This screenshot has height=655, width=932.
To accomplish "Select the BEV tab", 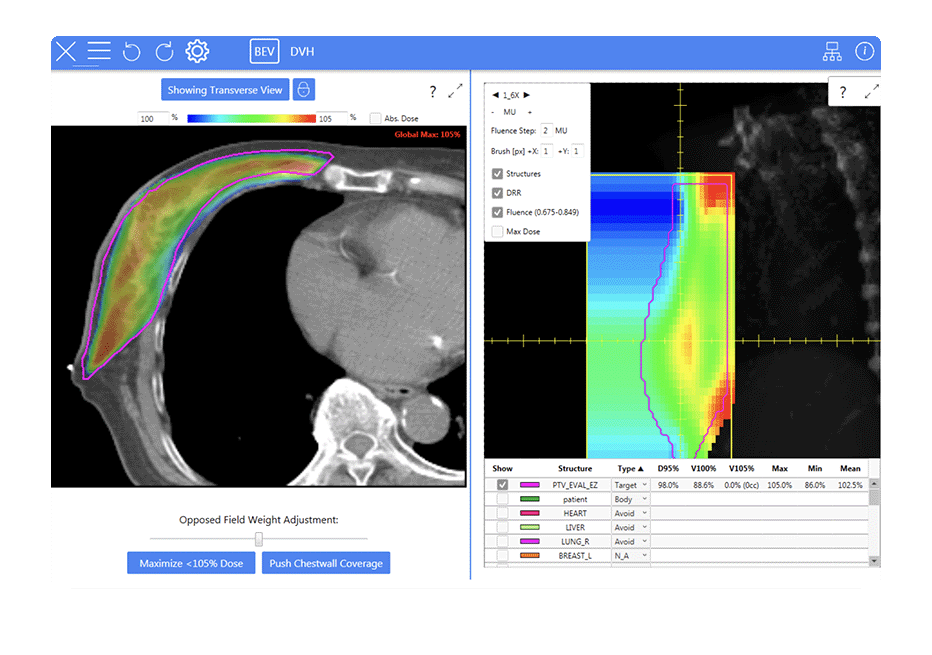I will (x=264, y=52).
